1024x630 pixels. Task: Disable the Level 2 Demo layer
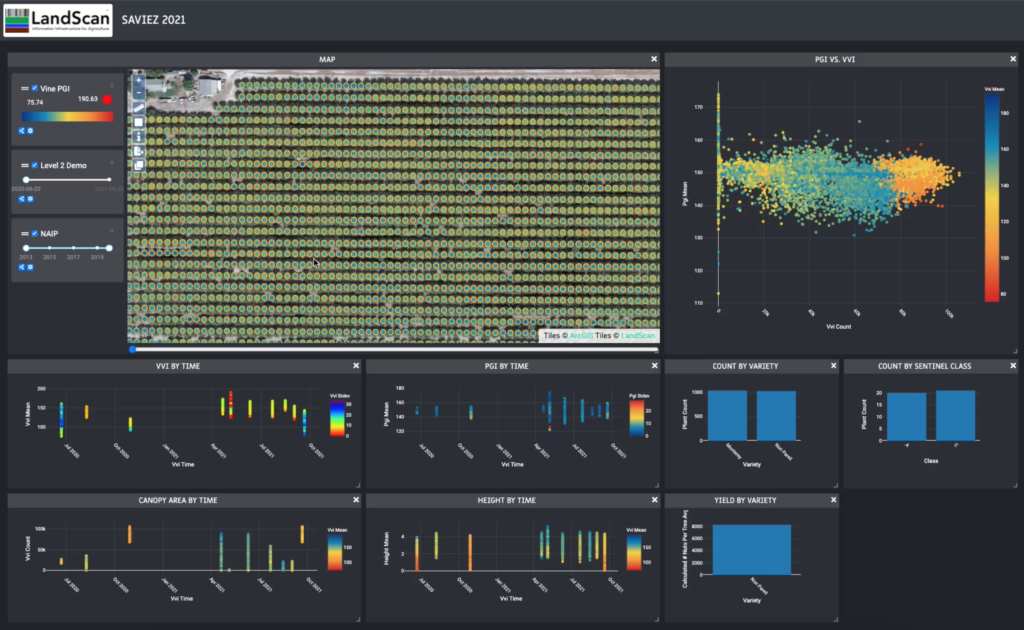coord(34,165)
